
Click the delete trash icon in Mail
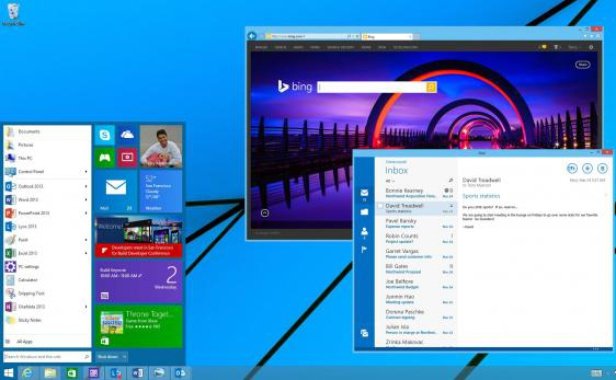coord(602,169)
